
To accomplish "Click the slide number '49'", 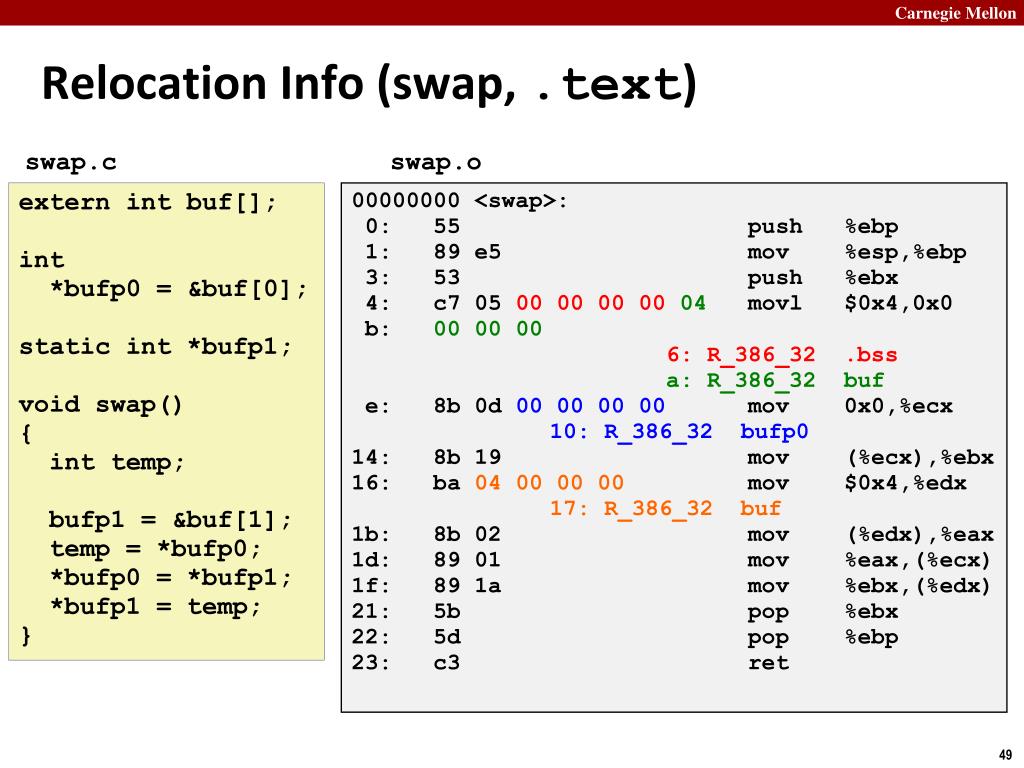I will click(1005, 754).
